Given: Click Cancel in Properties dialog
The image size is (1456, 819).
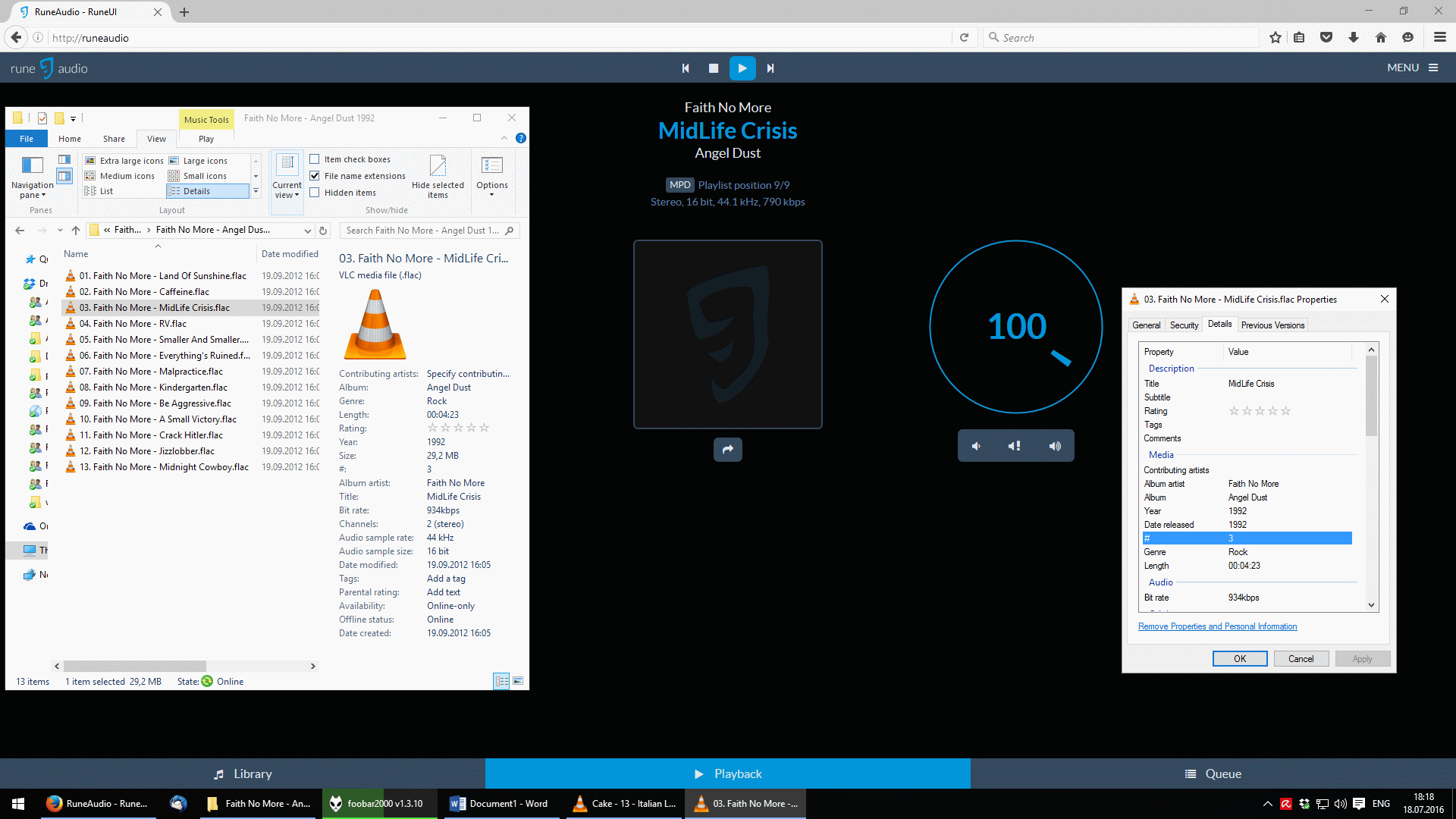Looking at the screenshot, I should pyautogui.click(x=1301, y=659).
